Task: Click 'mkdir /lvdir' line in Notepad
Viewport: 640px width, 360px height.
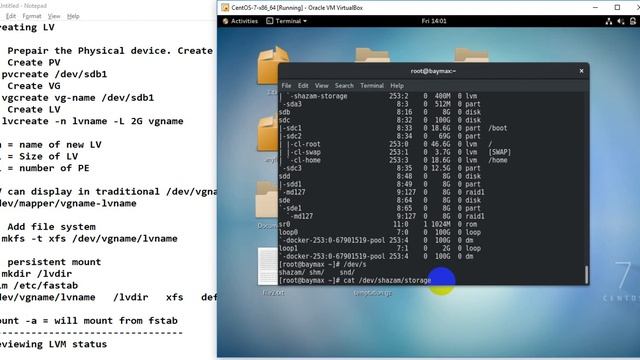Action: click(x=37, y=274)
